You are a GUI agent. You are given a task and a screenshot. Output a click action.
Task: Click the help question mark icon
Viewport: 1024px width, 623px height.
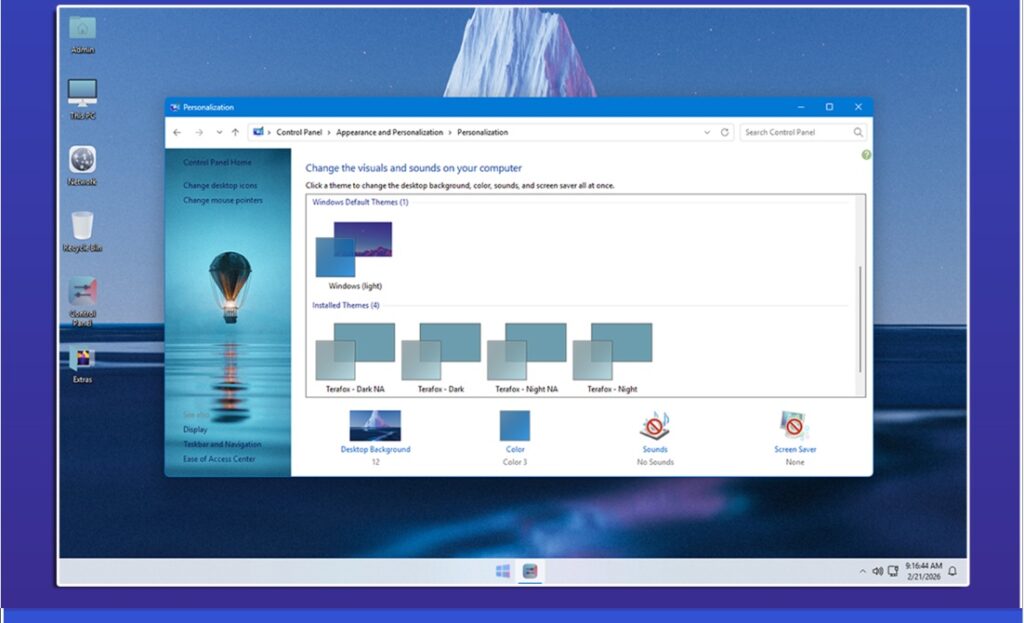click(866, 155)
